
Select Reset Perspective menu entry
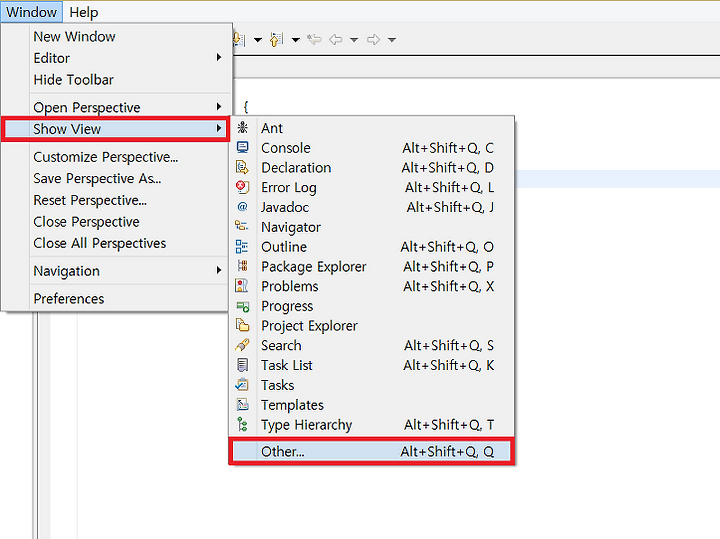115,200
